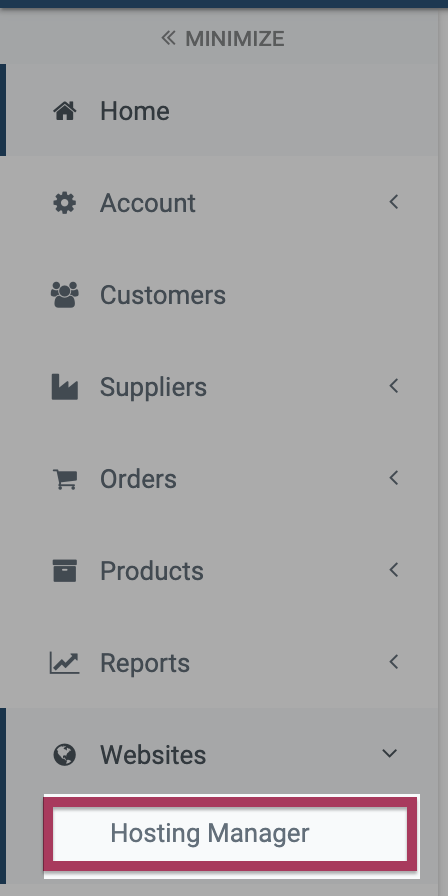This screenshot has height=896, width=448.
Task: Click the double-chevron minimize icon
Action: click(168, 38)
